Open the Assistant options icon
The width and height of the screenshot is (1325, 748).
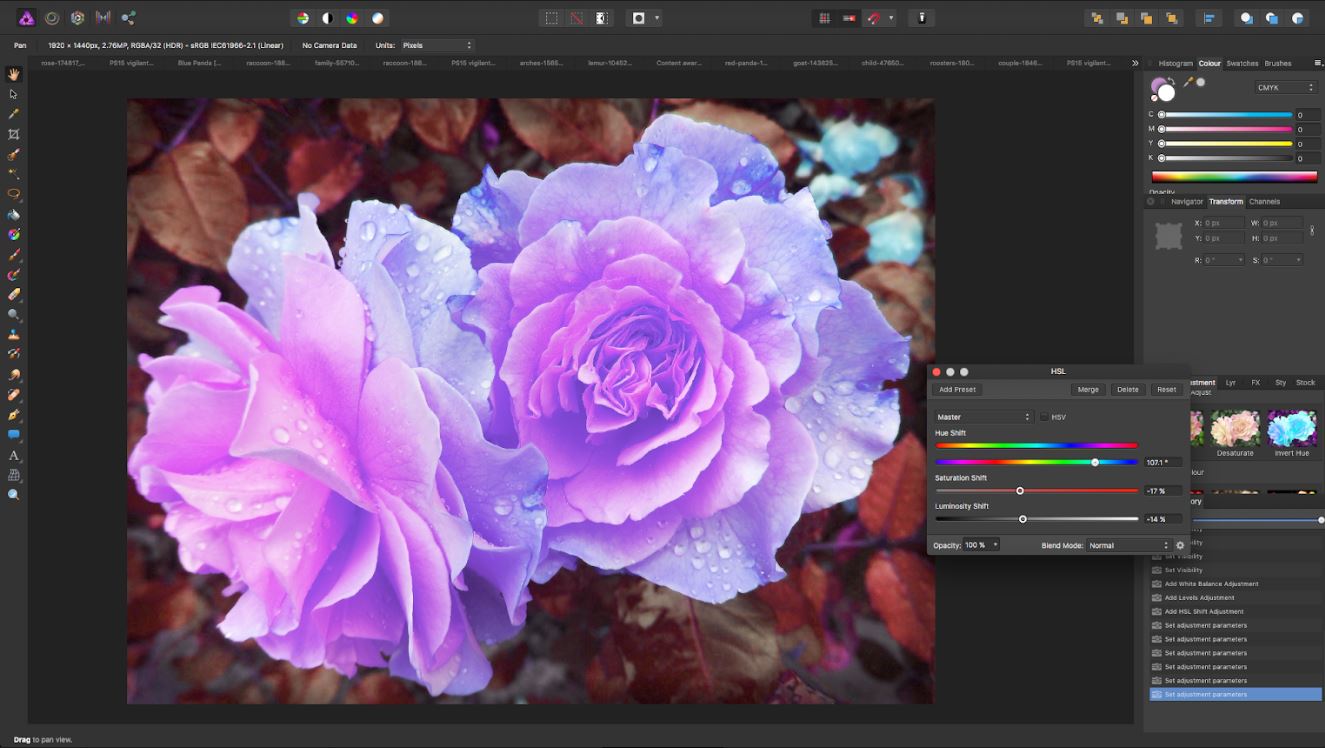[x=922, y=18]
